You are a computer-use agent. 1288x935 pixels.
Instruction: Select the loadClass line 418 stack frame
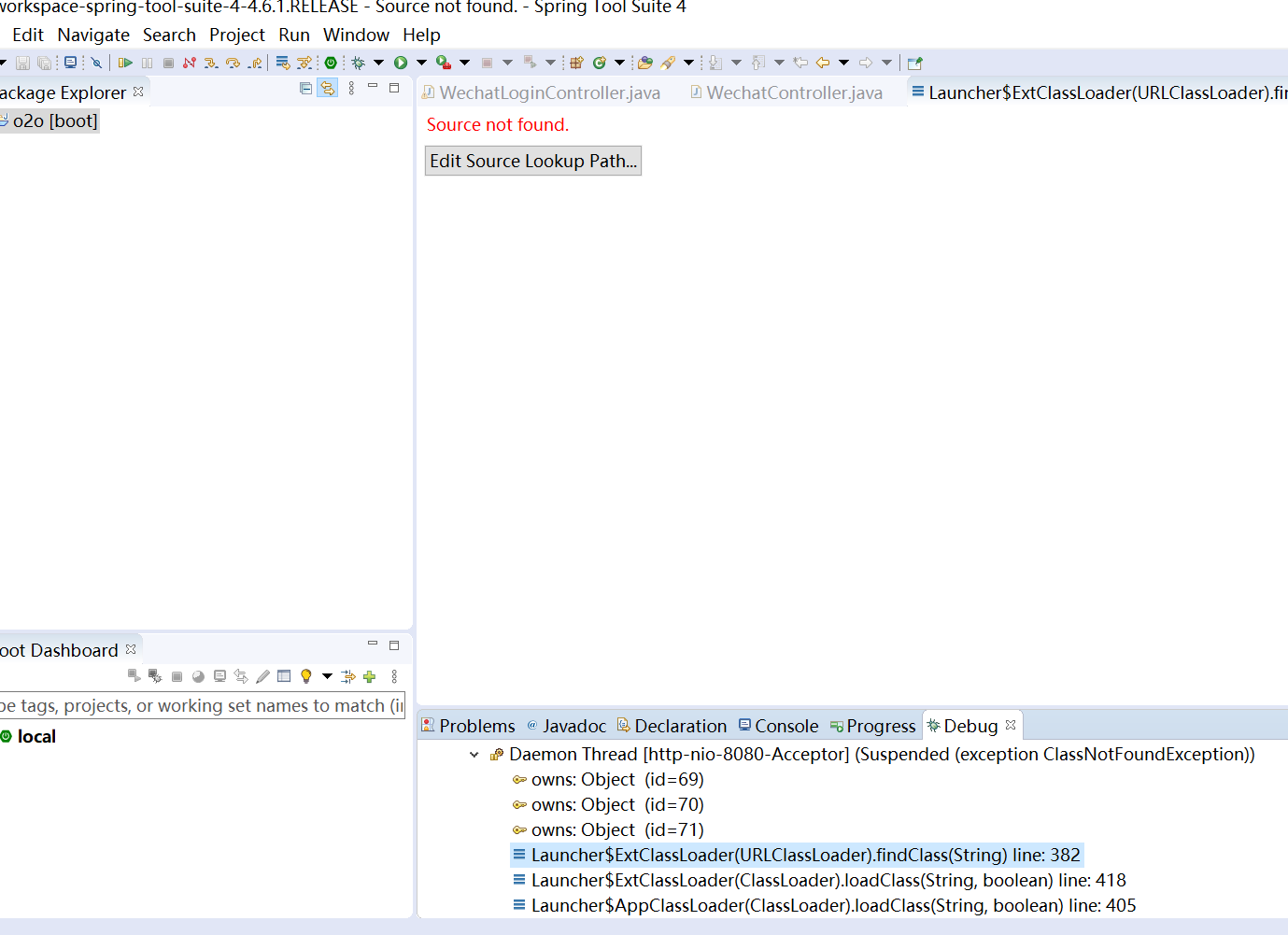828,880
